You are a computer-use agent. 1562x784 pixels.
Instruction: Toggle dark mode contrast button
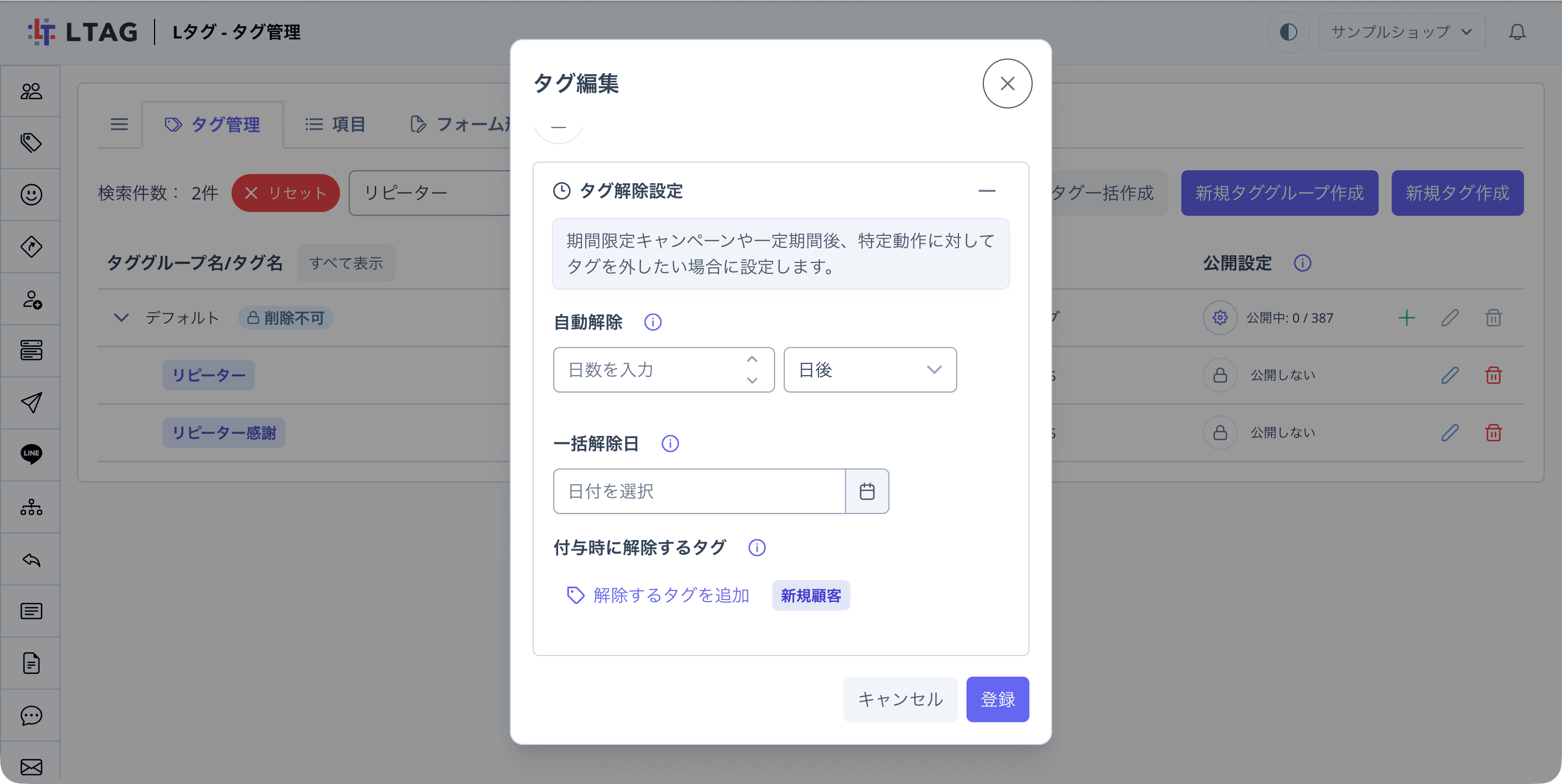tap(1288, 31)
